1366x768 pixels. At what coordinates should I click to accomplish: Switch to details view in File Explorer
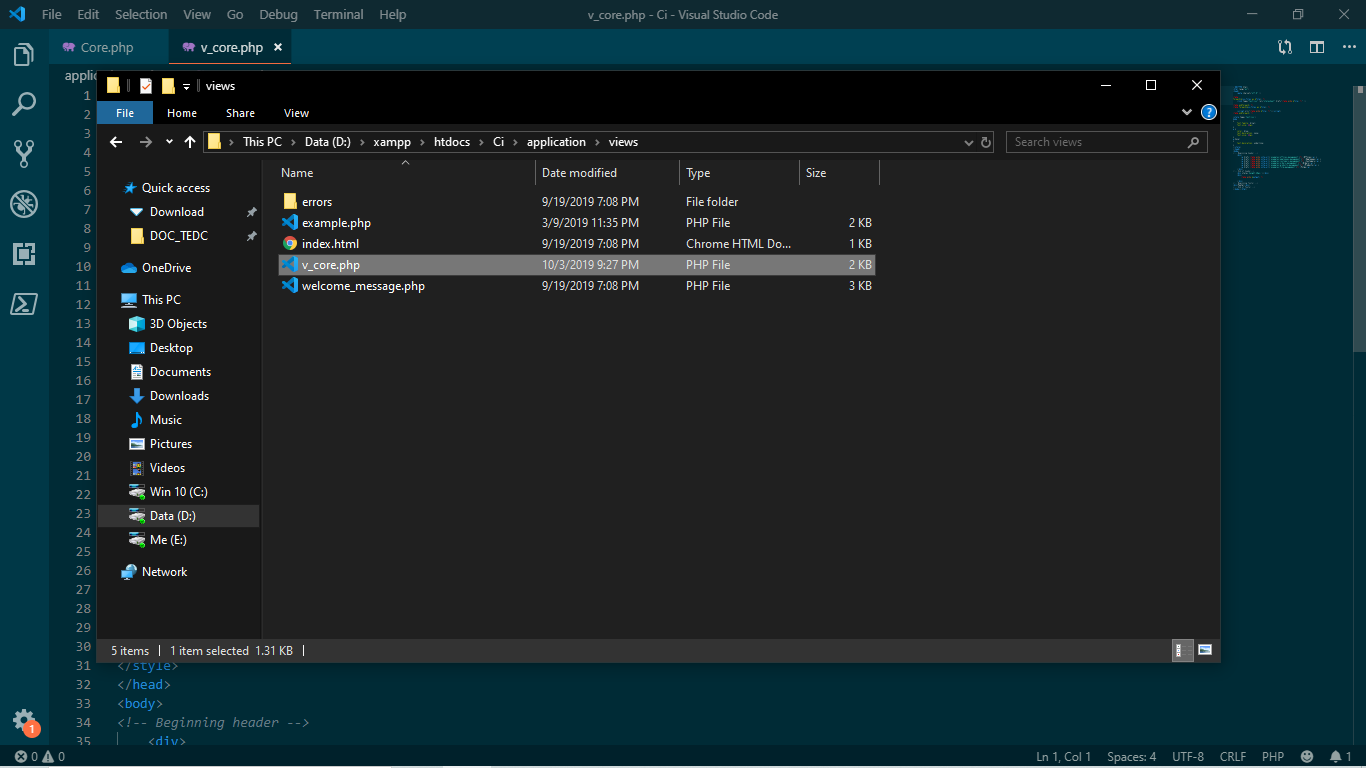(1181, 650)
